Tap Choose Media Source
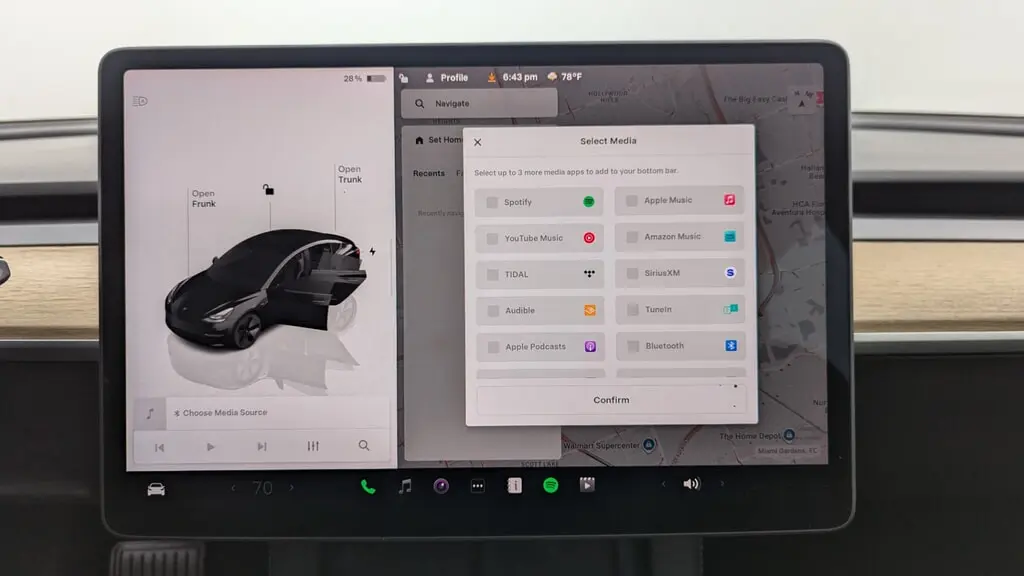Screen dimensions: 1024x576 coord(221,413)
